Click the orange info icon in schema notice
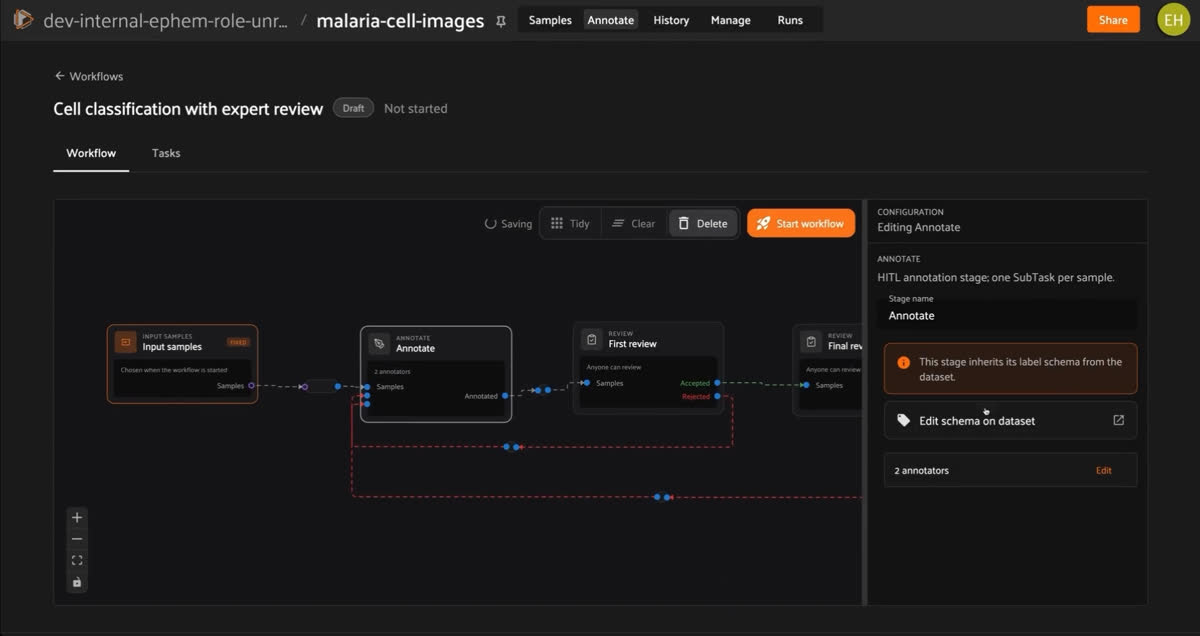The height and width of the screenshot is (636, 1200). (903, 362)
